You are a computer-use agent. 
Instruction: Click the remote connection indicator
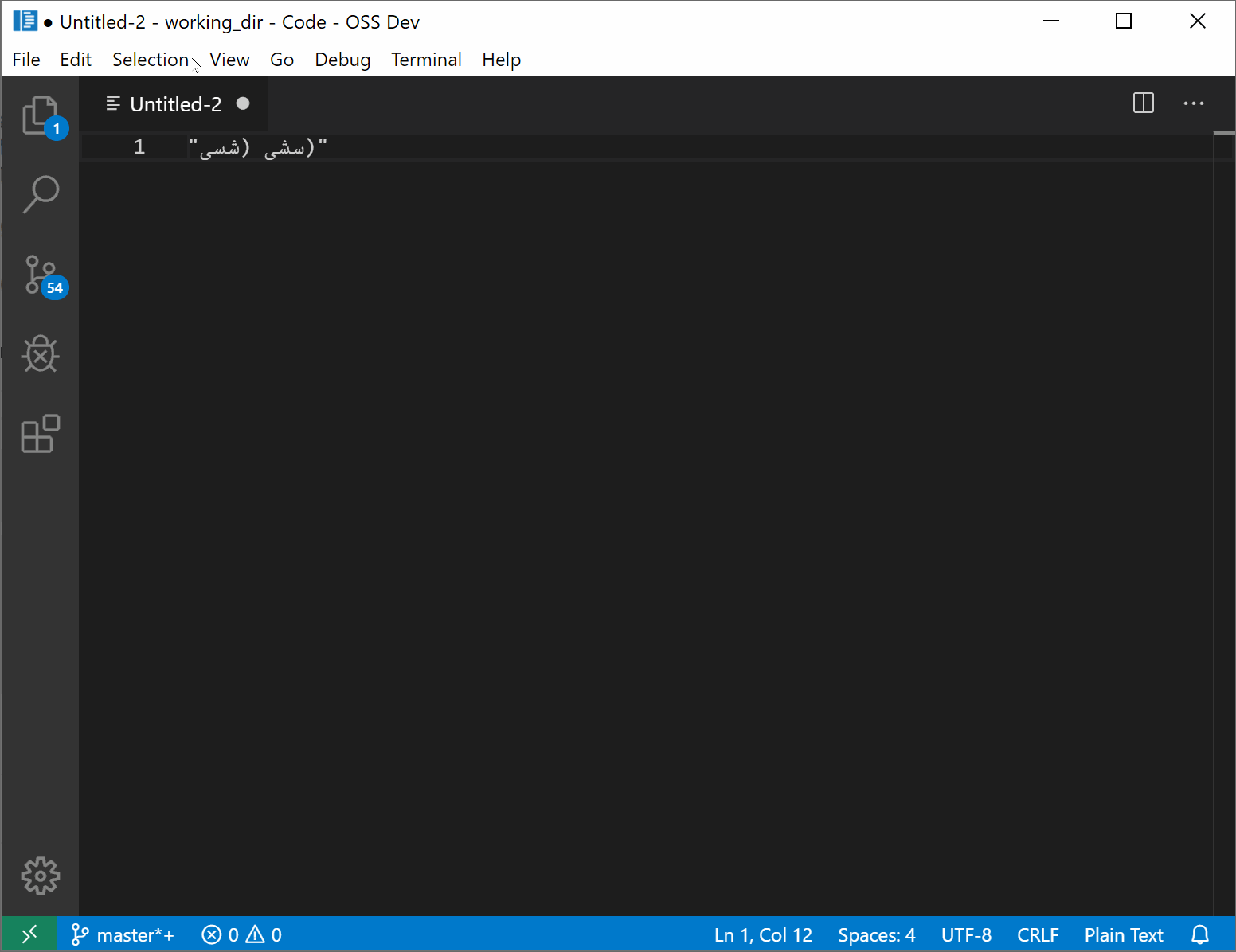[x=30, y=934]
